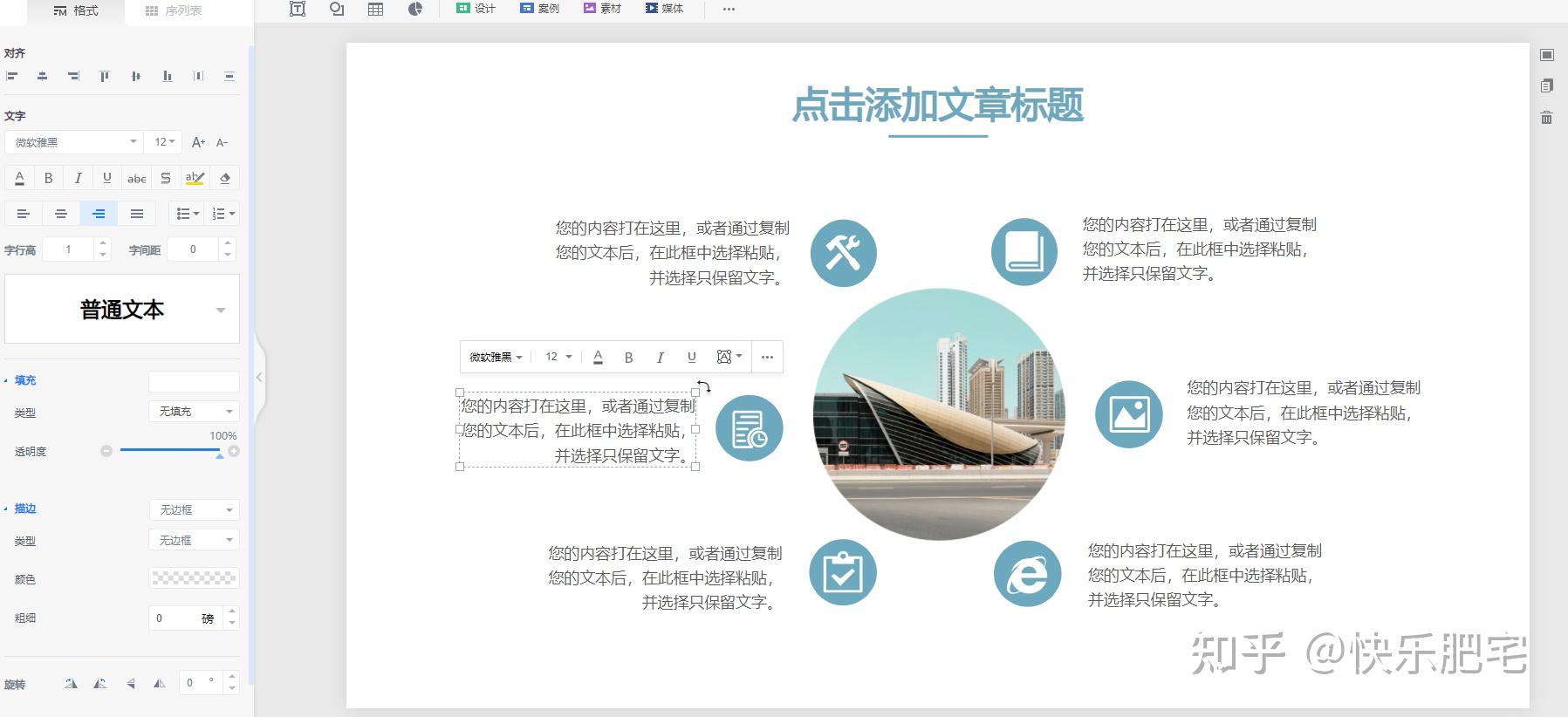Click the 字间距 letter spacing input

click(x=194, y=249)
